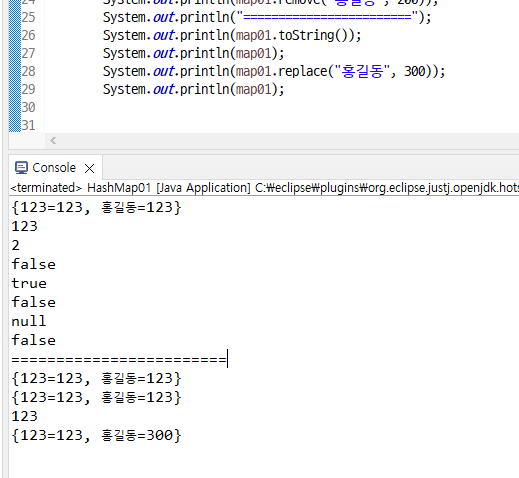Click the console output line "null"

click(29, 321)
